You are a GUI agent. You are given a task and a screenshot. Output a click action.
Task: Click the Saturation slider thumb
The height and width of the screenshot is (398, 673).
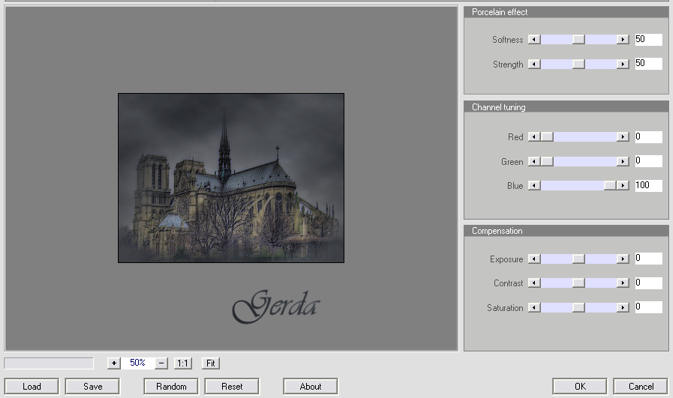[579, 307]
